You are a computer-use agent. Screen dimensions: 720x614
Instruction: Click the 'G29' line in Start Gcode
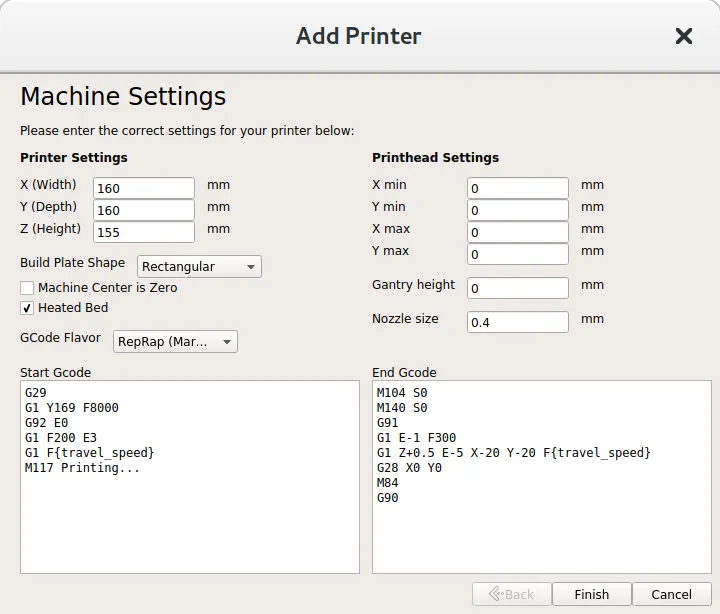point(36,393)
